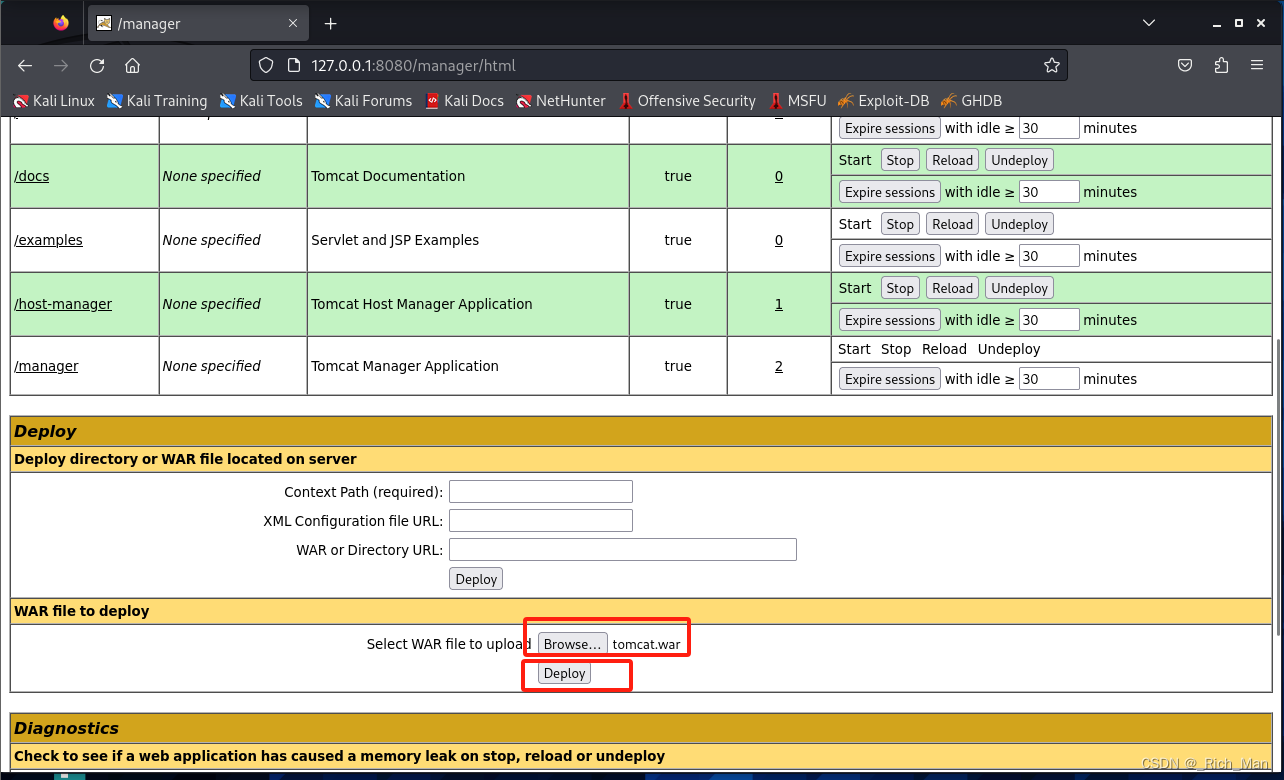The height and width of the screenshot is (780, 1284).
Task: Open the Kali Tools bookmark
Action: click(x=261, y=100)
